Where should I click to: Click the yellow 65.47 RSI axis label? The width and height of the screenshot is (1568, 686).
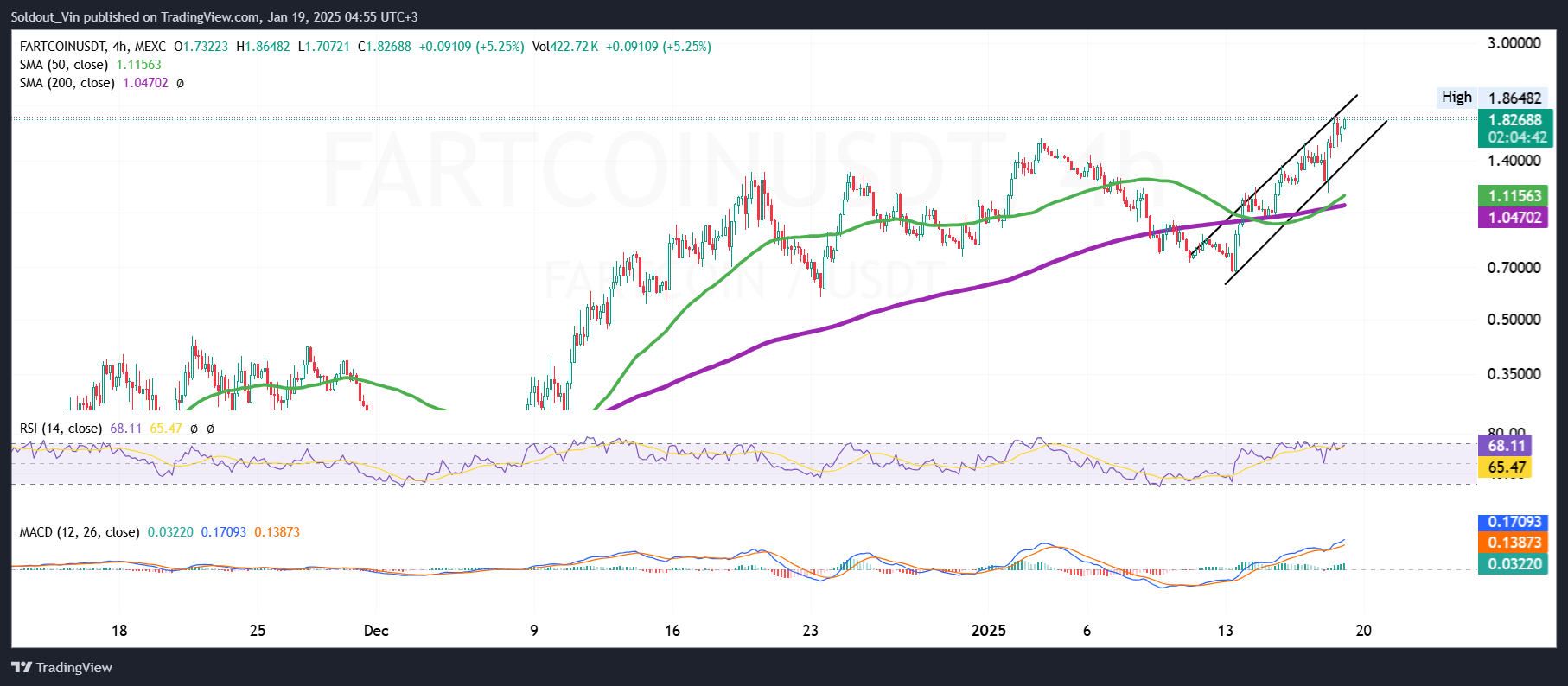tap(1507, 467)
